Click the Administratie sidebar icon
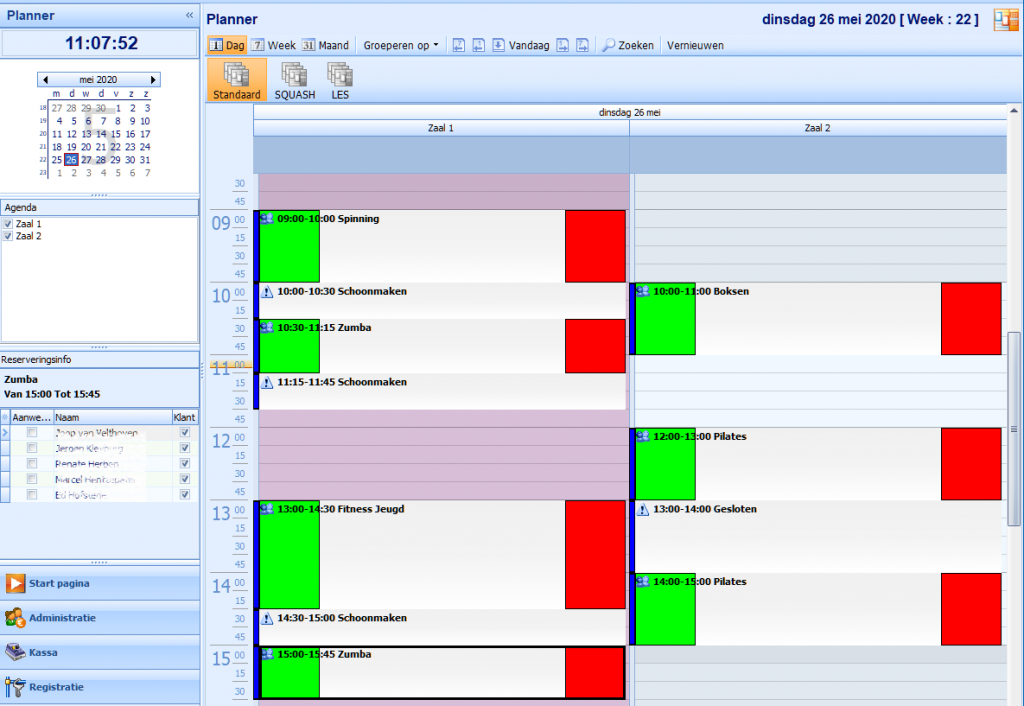Screen dimensions: 1024x706 (x=16, y=618)
